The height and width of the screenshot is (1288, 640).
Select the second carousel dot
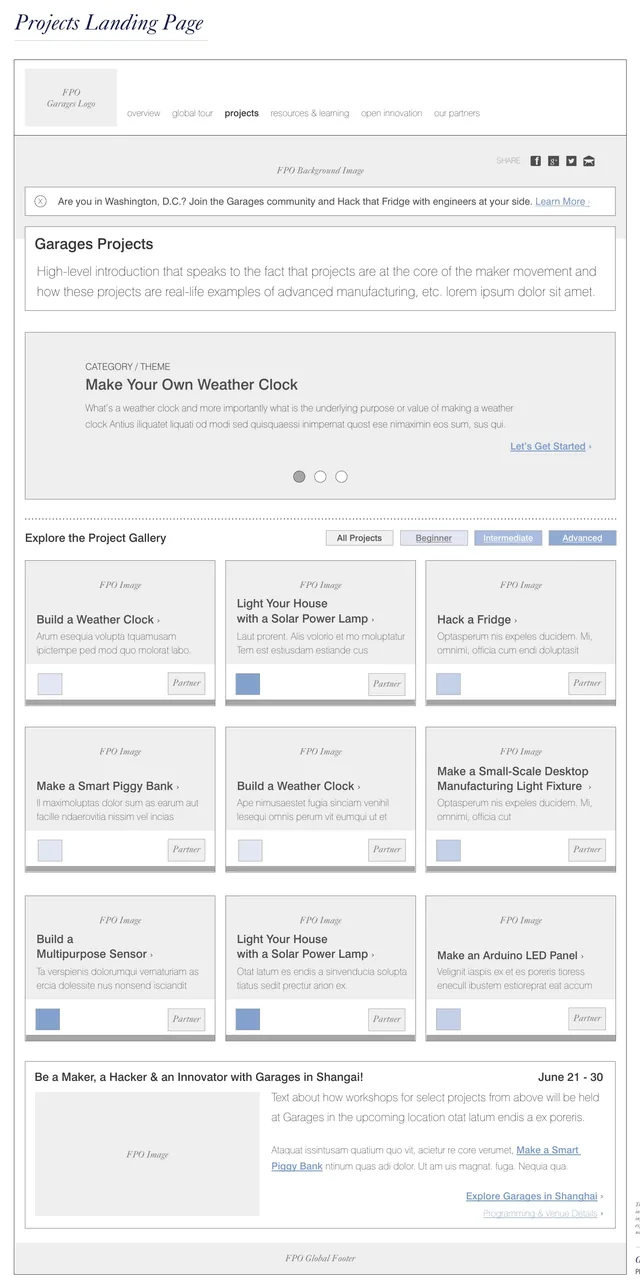coord(320,477)
